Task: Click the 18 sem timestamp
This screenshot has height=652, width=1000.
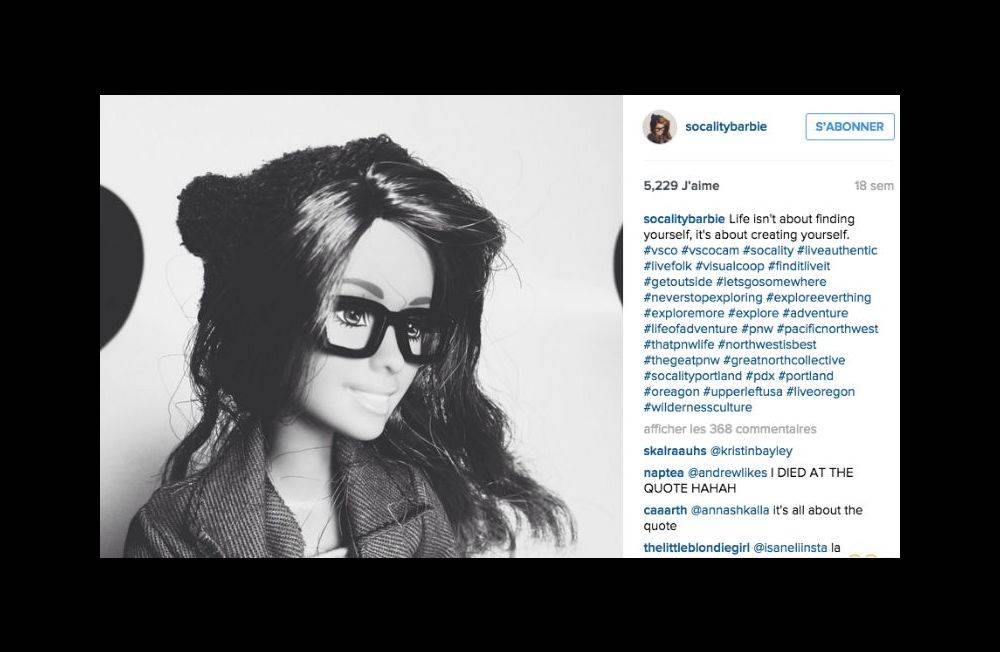Action: pos(874,186)
